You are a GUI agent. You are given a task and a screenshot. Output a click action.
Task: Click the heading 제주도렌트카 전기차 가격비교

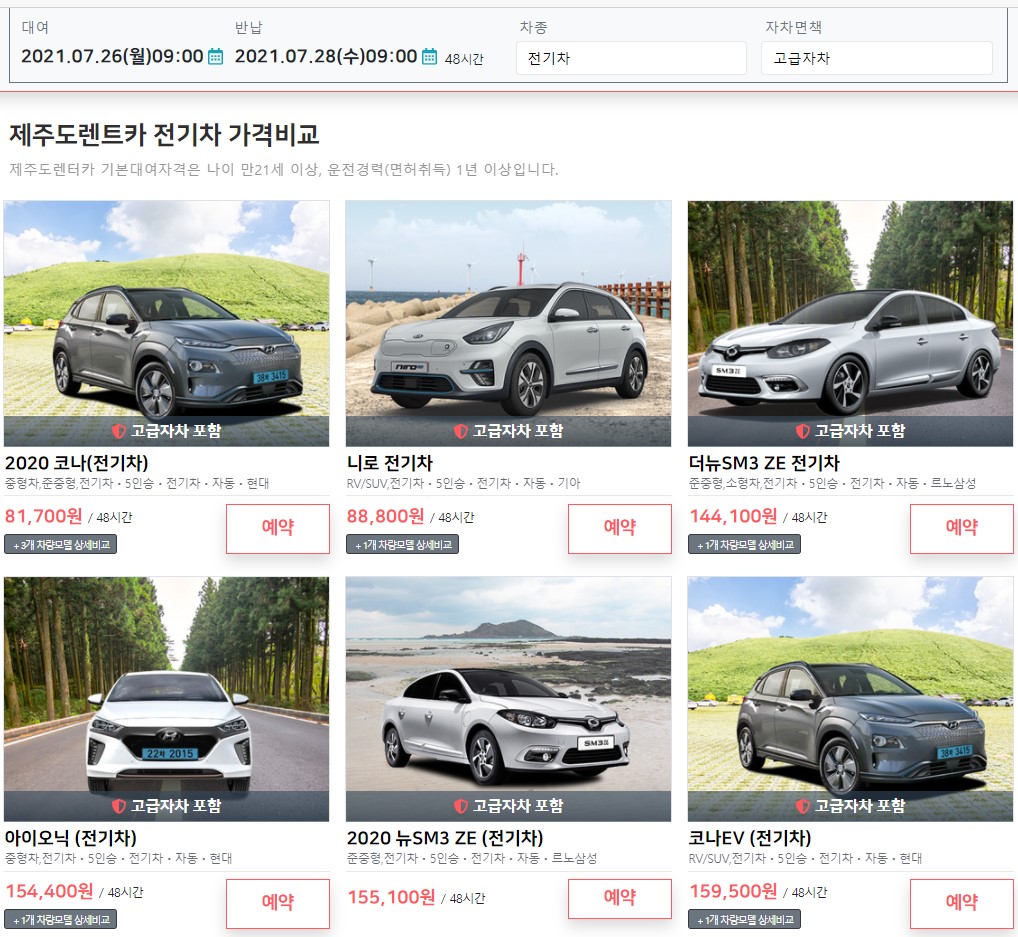click(x=164, y=134)
